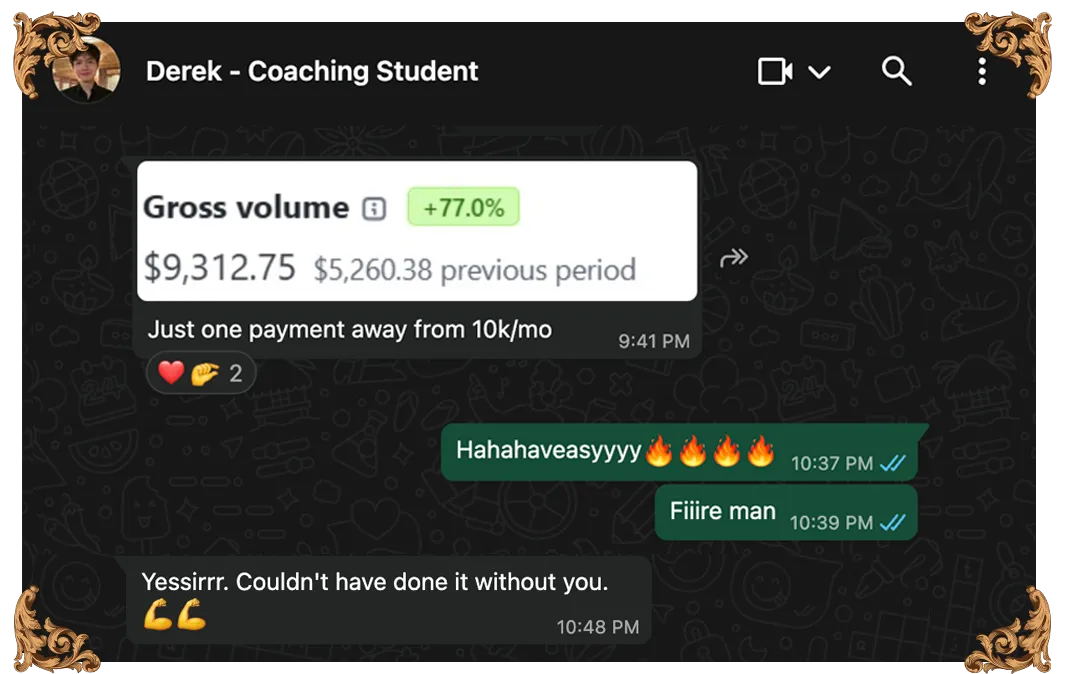Forward the Gross volume image message
The height and width of the screenshot is (674, 1070).
tap(734, 258)
